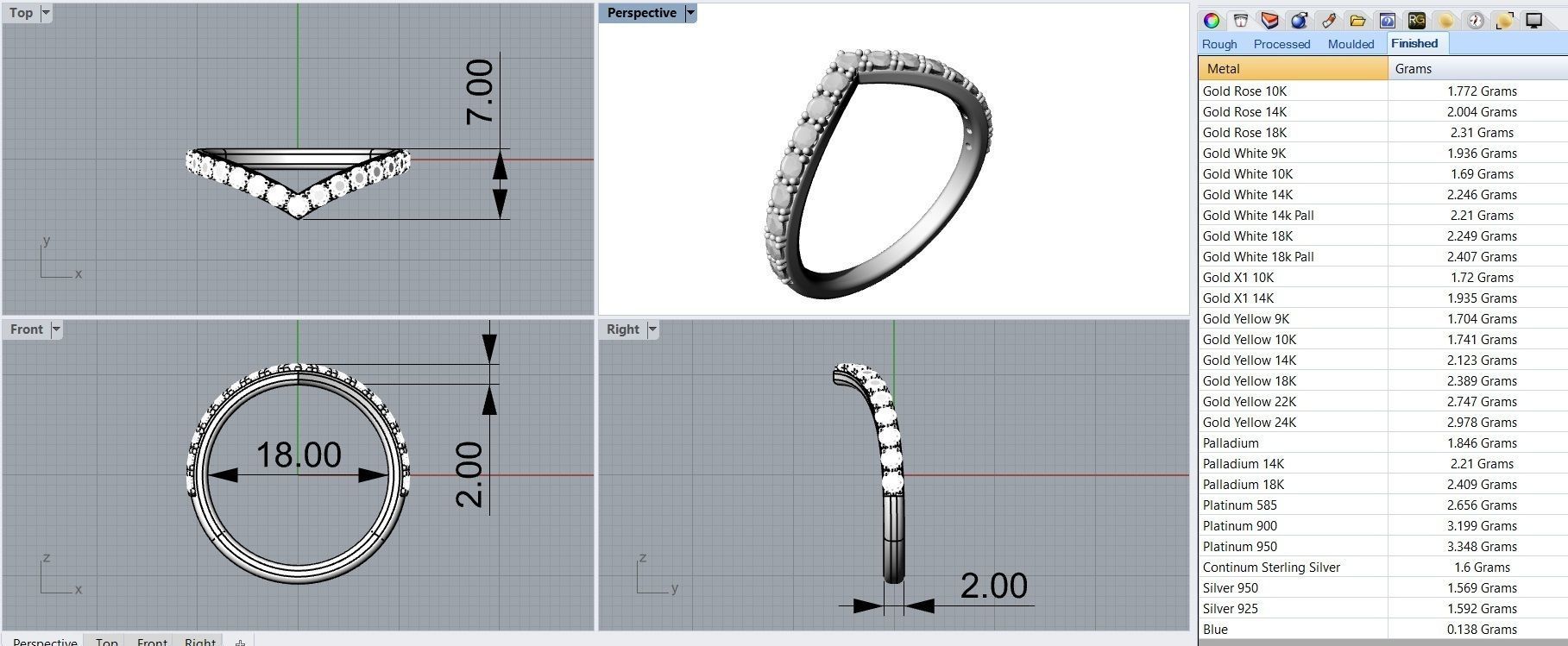Click the gold sphere with frame icon

point(1504,21)
